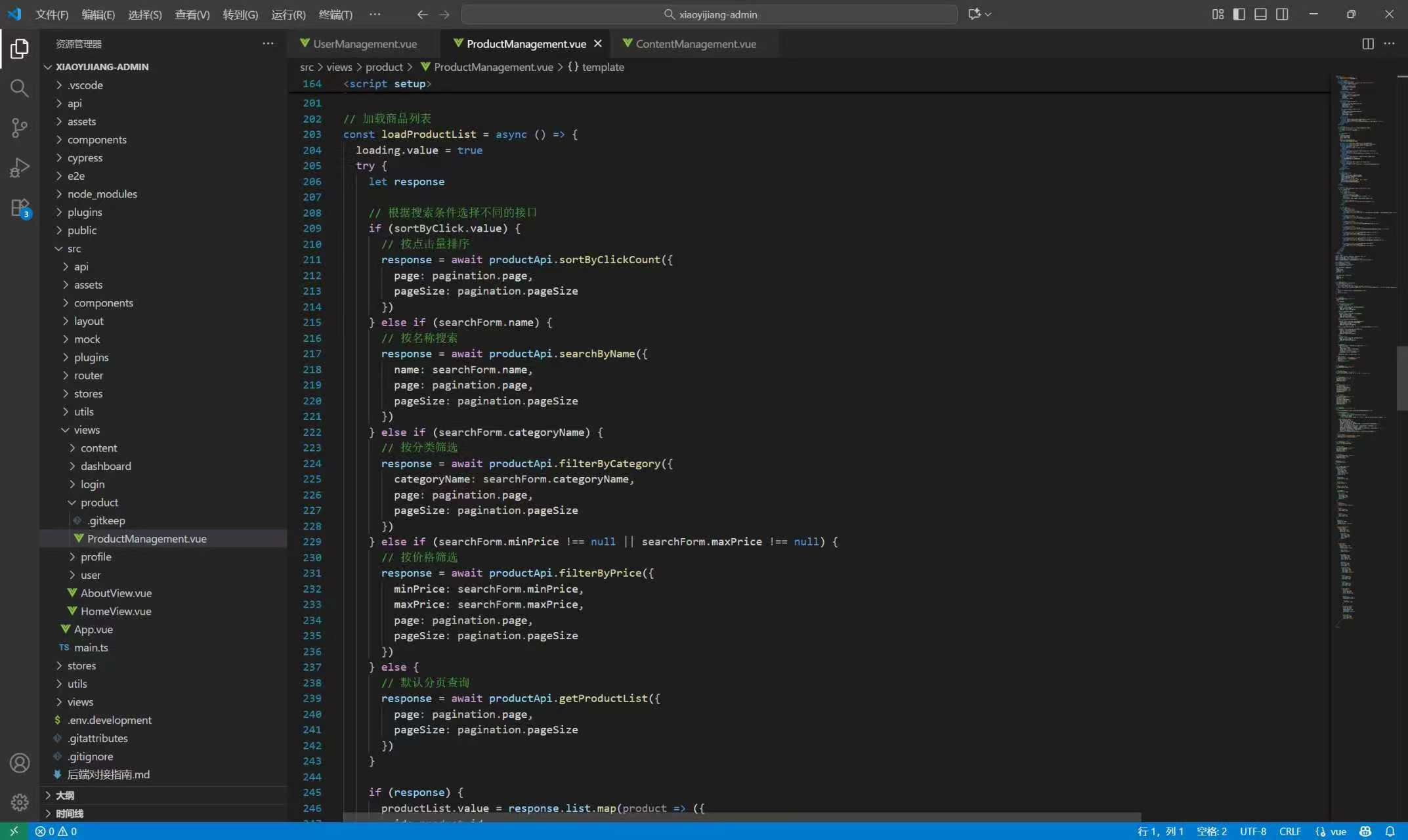Click the errors and warnings counter

(56, 831)
